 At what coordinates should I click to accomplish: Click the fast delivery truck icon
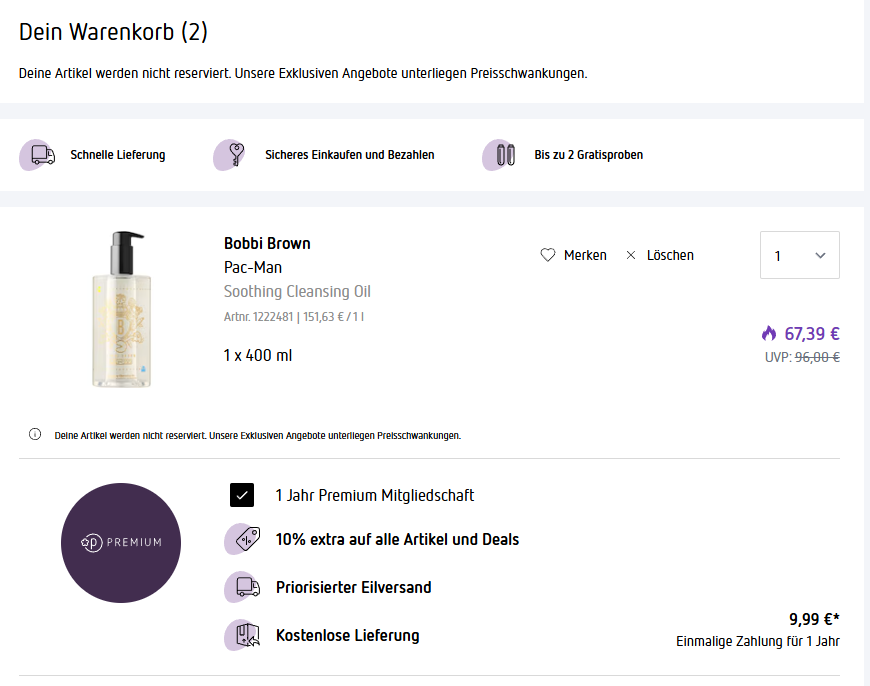[x=41, y=155]
